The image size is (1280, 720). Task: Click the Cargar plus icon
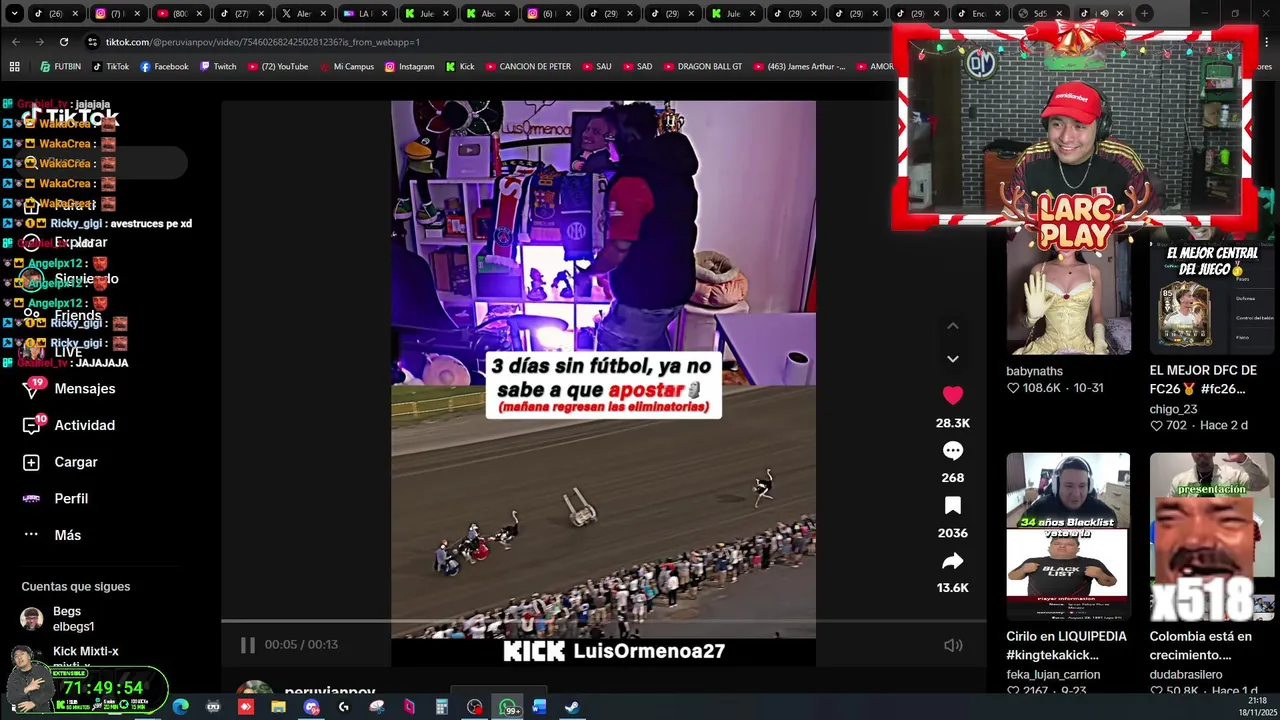click(x=31, y=462)
